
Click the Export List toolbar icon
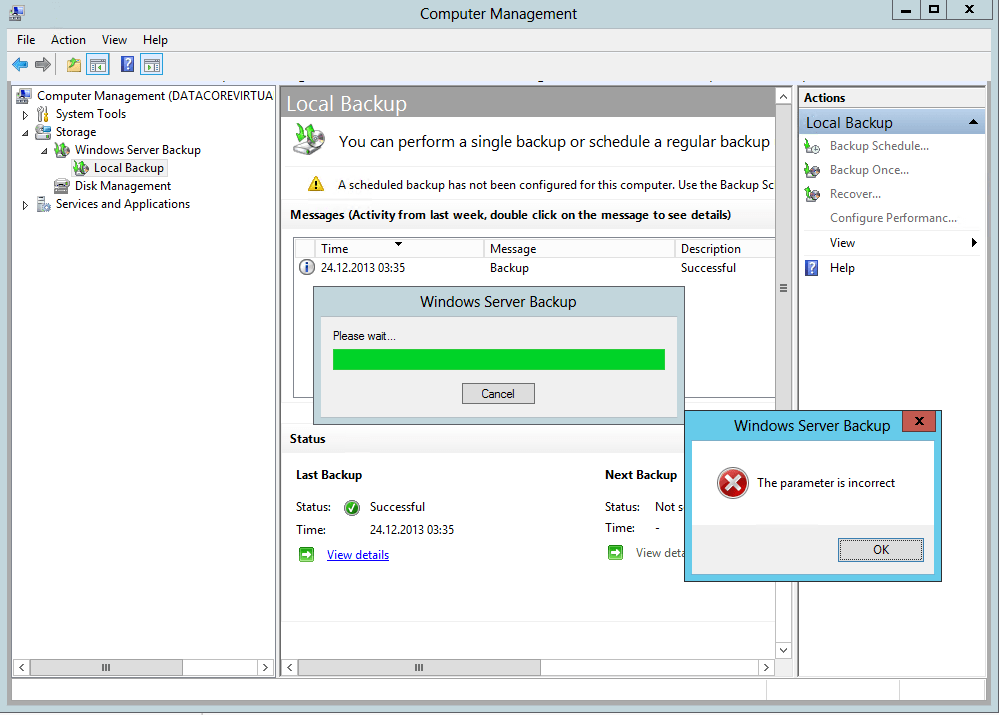pos(73,63)
